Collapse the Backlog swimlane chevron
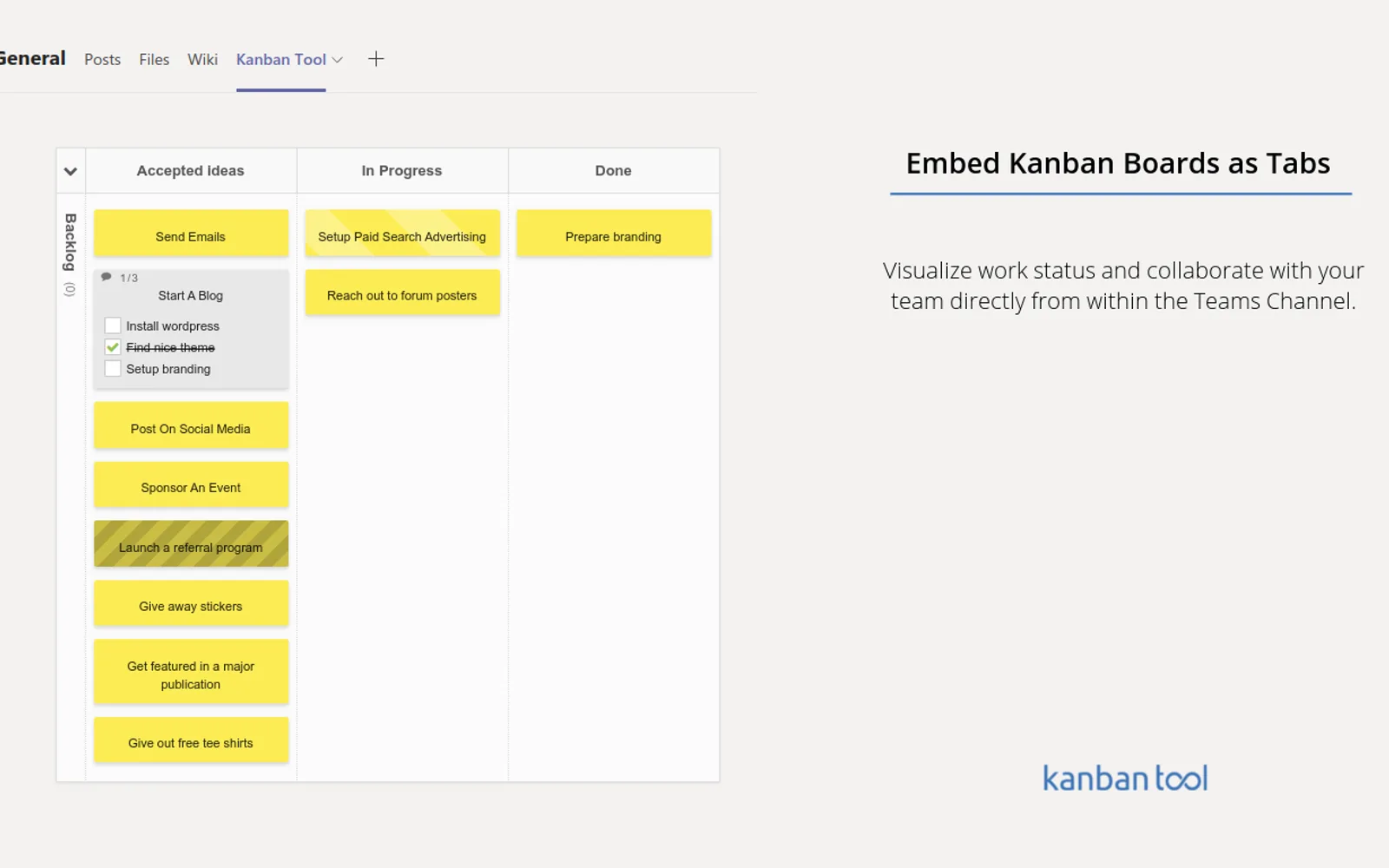Screen dimensions: 1389x868 coord(70,171)
